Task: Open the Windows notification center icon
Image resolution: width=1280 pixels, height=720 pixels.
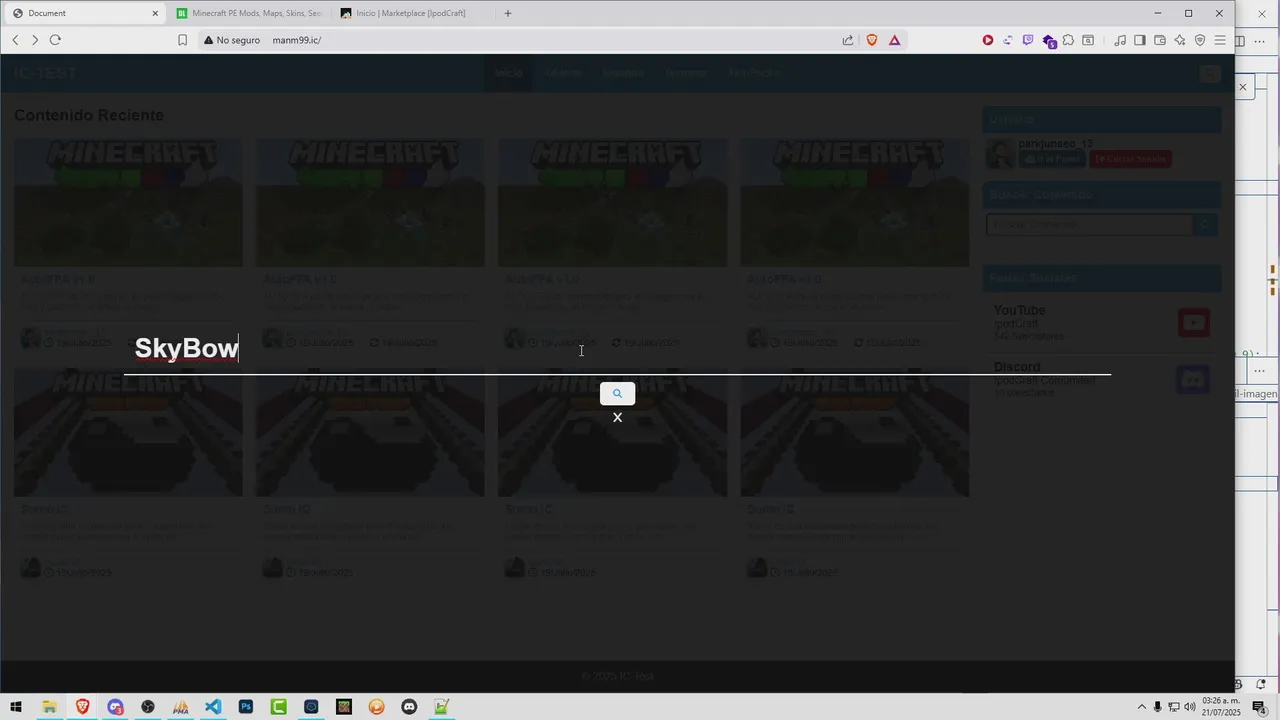Action: point(1260,707)
